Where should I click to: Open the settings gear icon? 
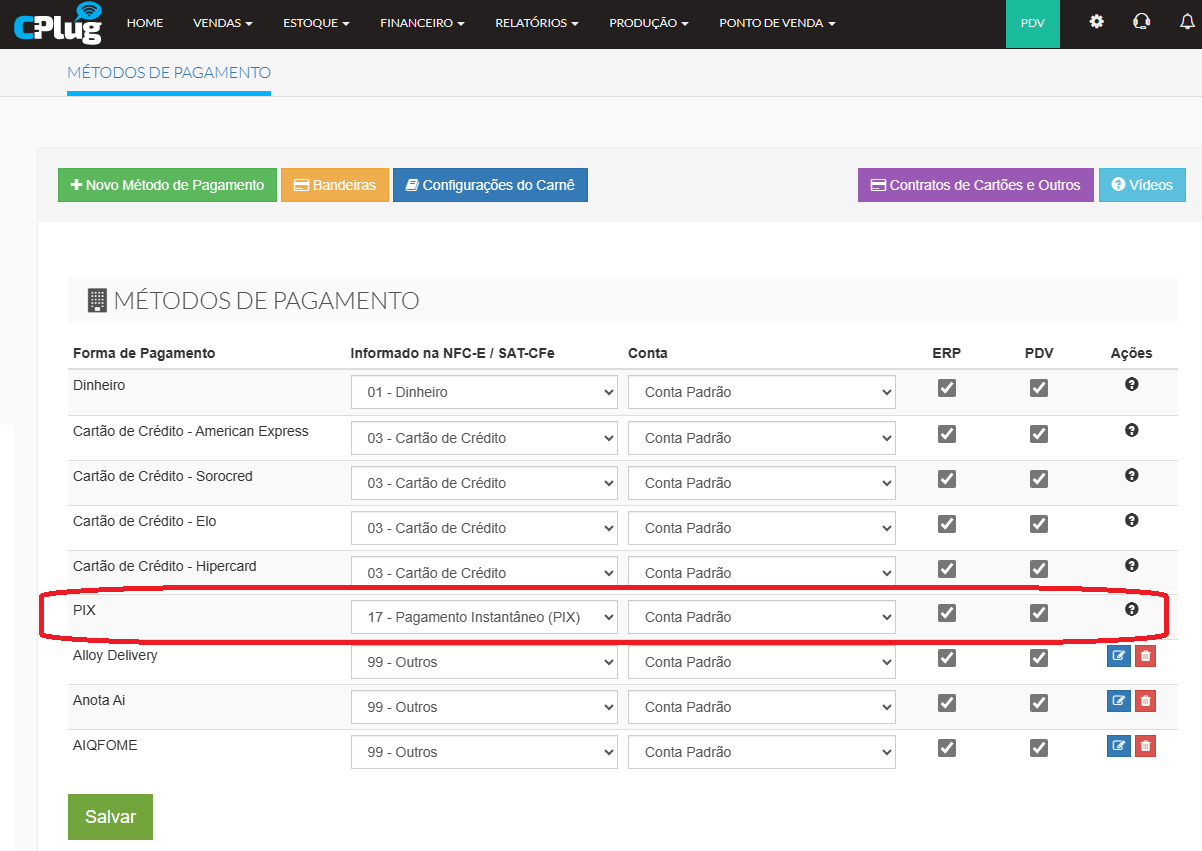click(1097, 21)
